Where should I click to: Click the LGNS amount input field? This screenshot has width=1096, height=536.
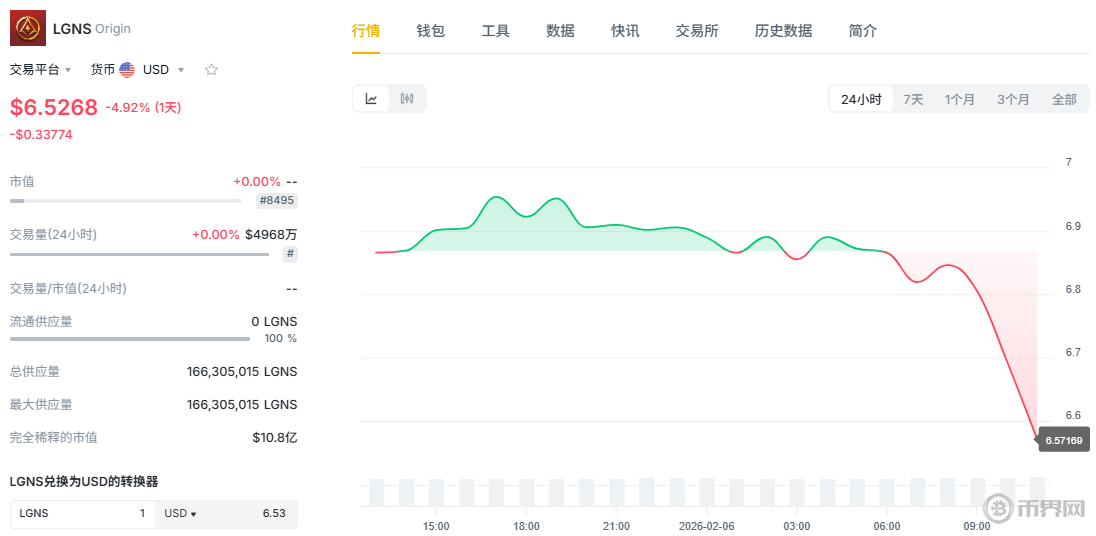point(83,514)
